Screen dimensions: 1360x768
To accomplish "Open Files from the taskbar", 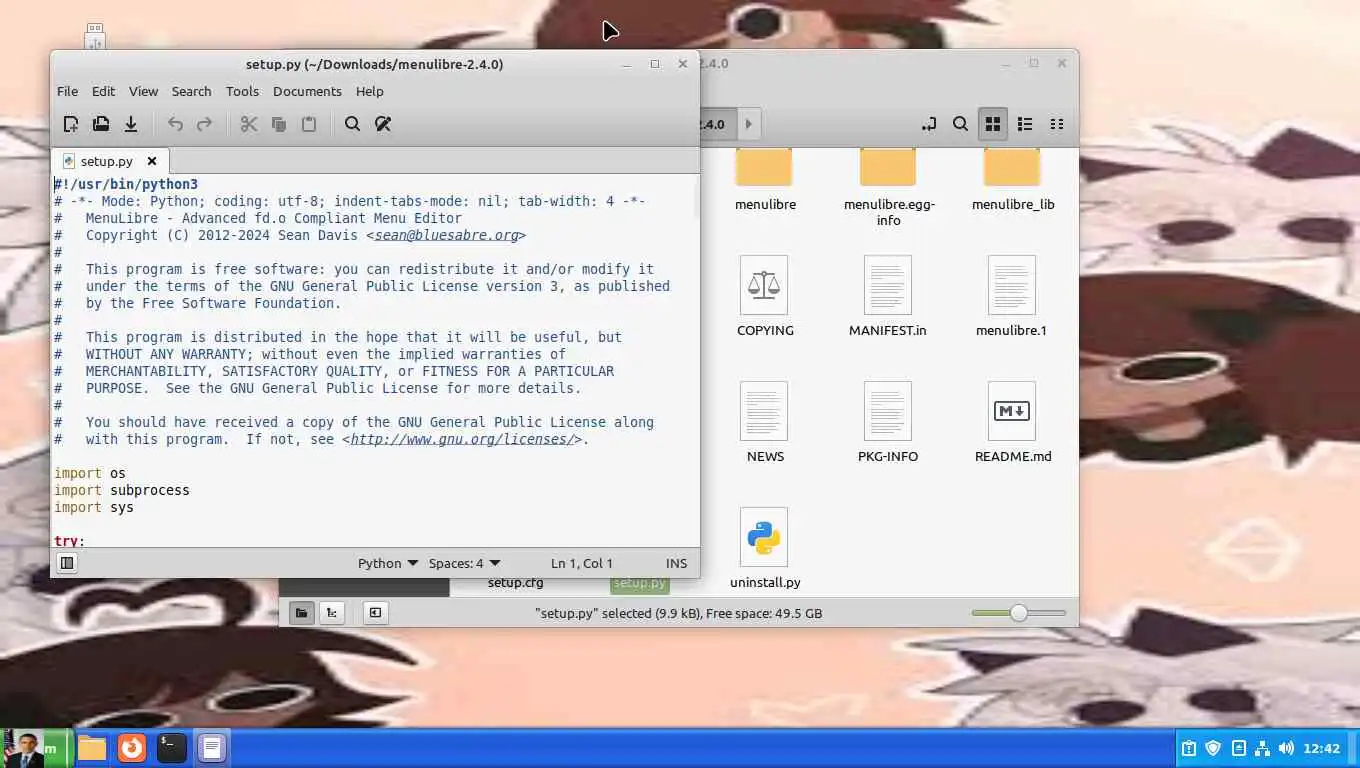I will pos(92,748).
